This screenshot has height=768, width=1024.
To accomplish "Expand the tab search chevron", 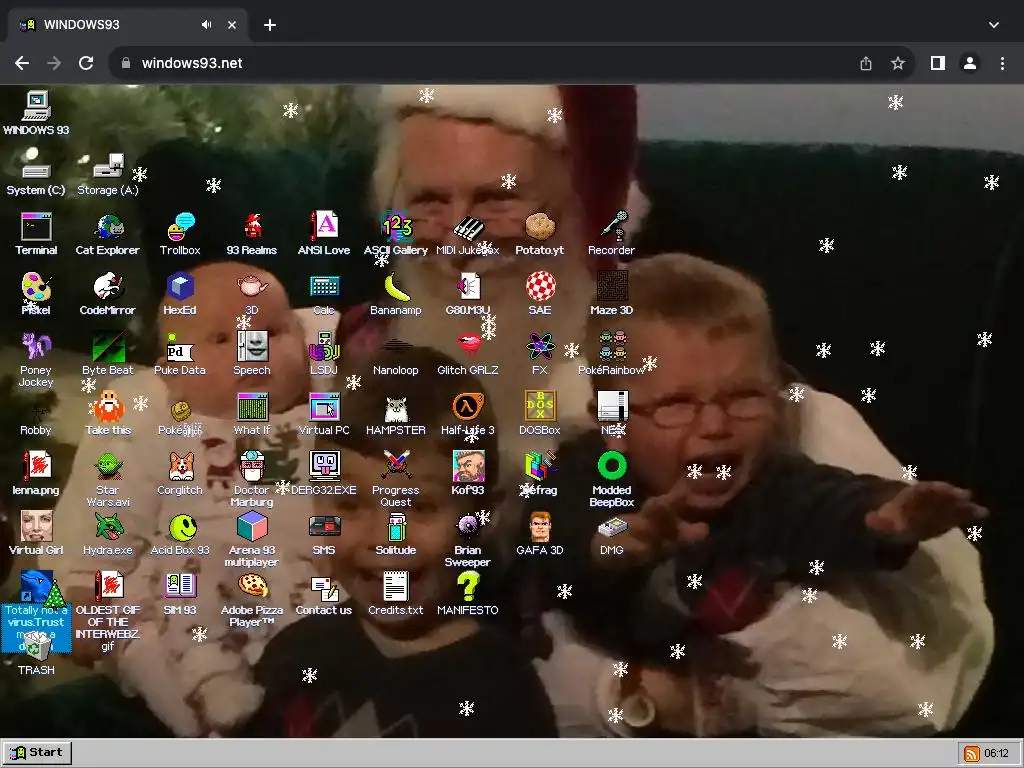I will pyautogui.click(x=994, y=25).
